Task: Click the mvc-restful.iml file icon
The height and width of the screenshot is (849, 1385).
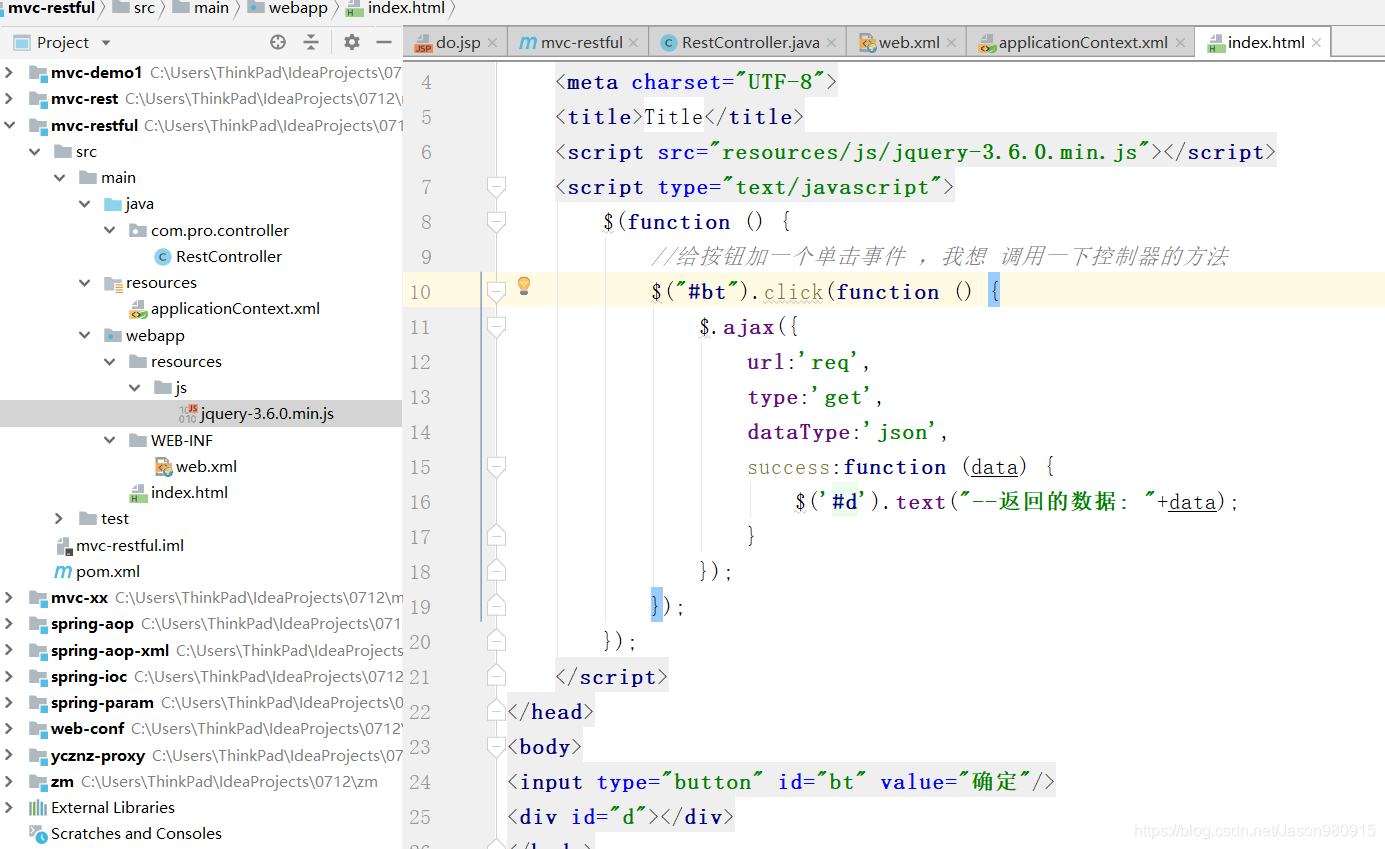Action: point(63,545)
